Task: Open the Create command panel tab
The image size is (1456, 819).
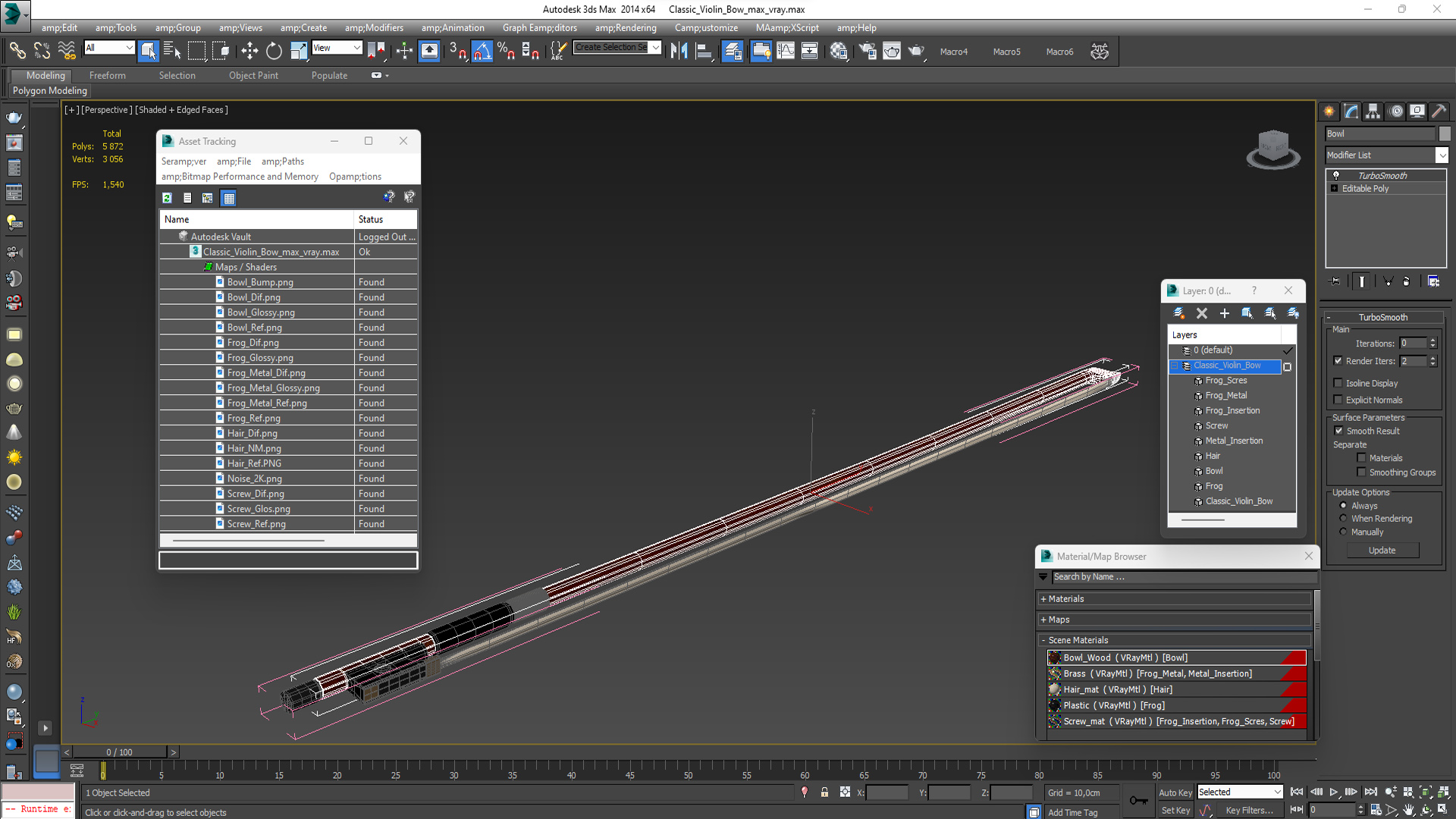Action: [x=1329, y=111]
